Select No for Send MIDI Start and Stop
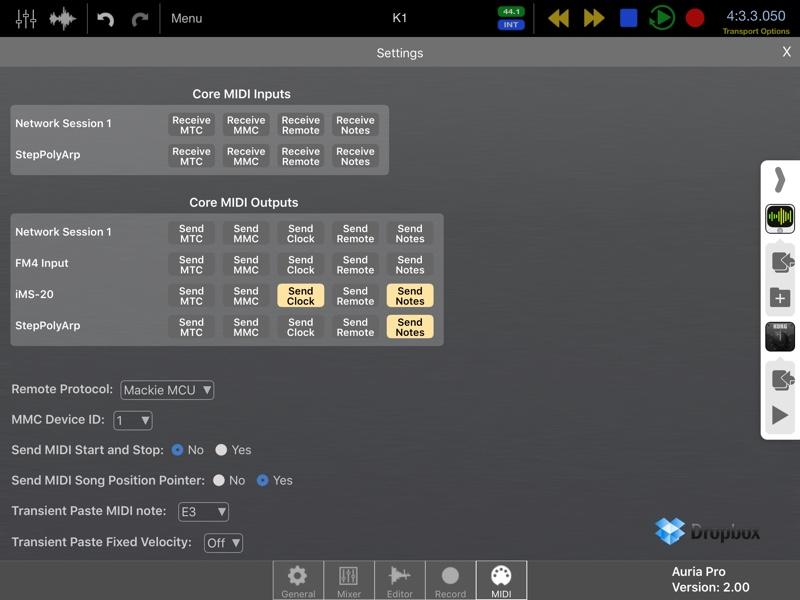This screenshot has width=800, height=600. (x=178, y=450)
